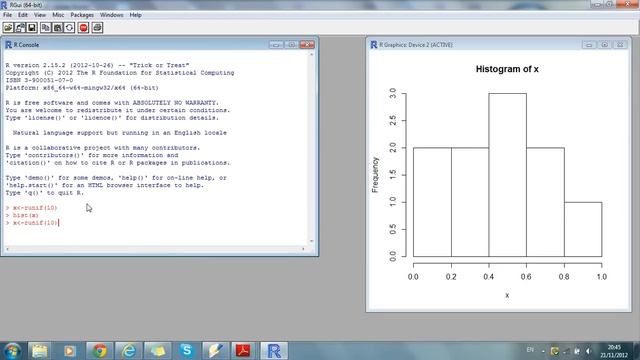Show hidden tray icons arrow
Screen dimensions: 640x360
[543, 351]
